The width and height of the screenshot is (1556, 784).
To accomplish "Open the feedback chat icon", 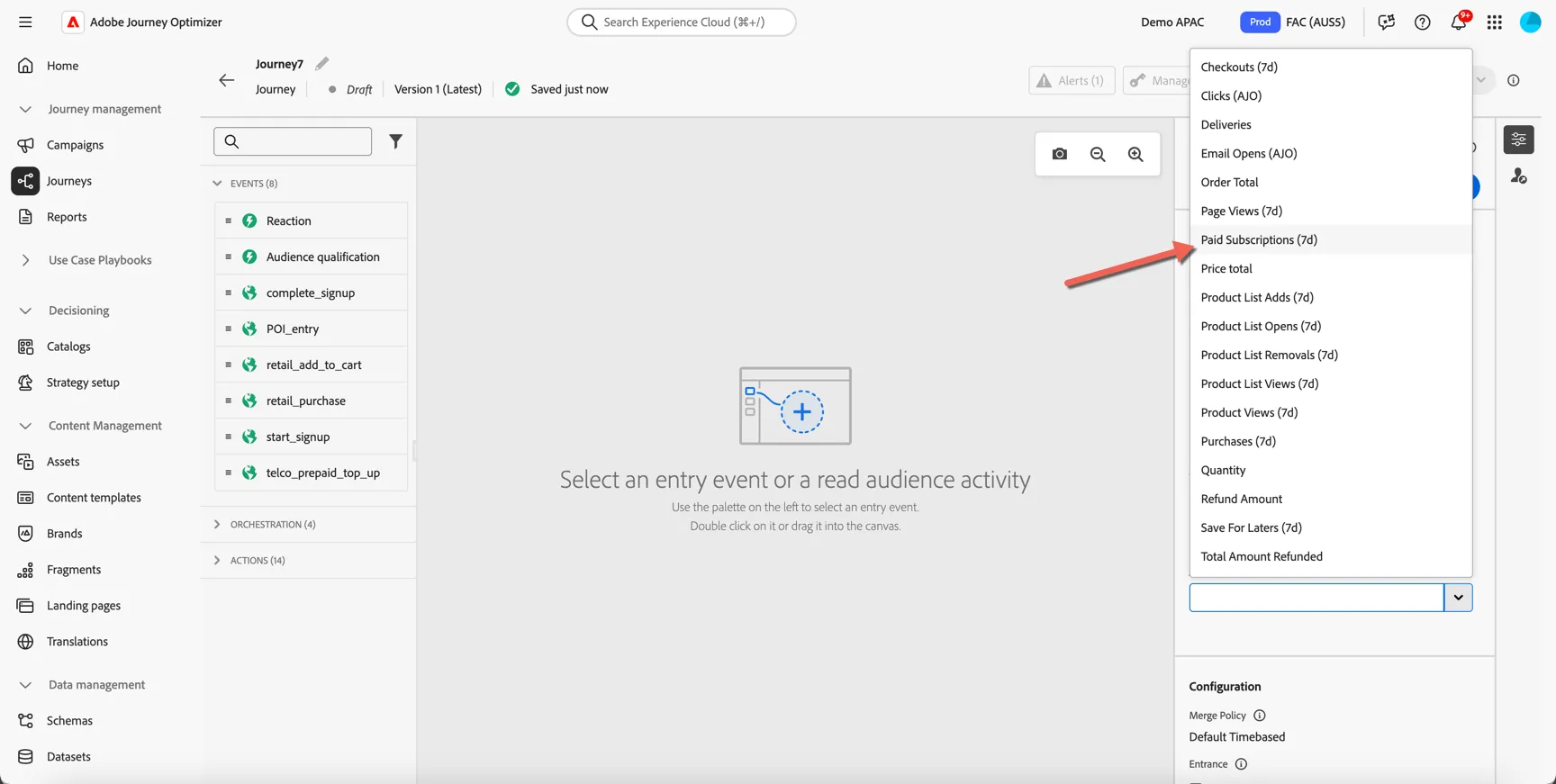I will [1386, 22].
